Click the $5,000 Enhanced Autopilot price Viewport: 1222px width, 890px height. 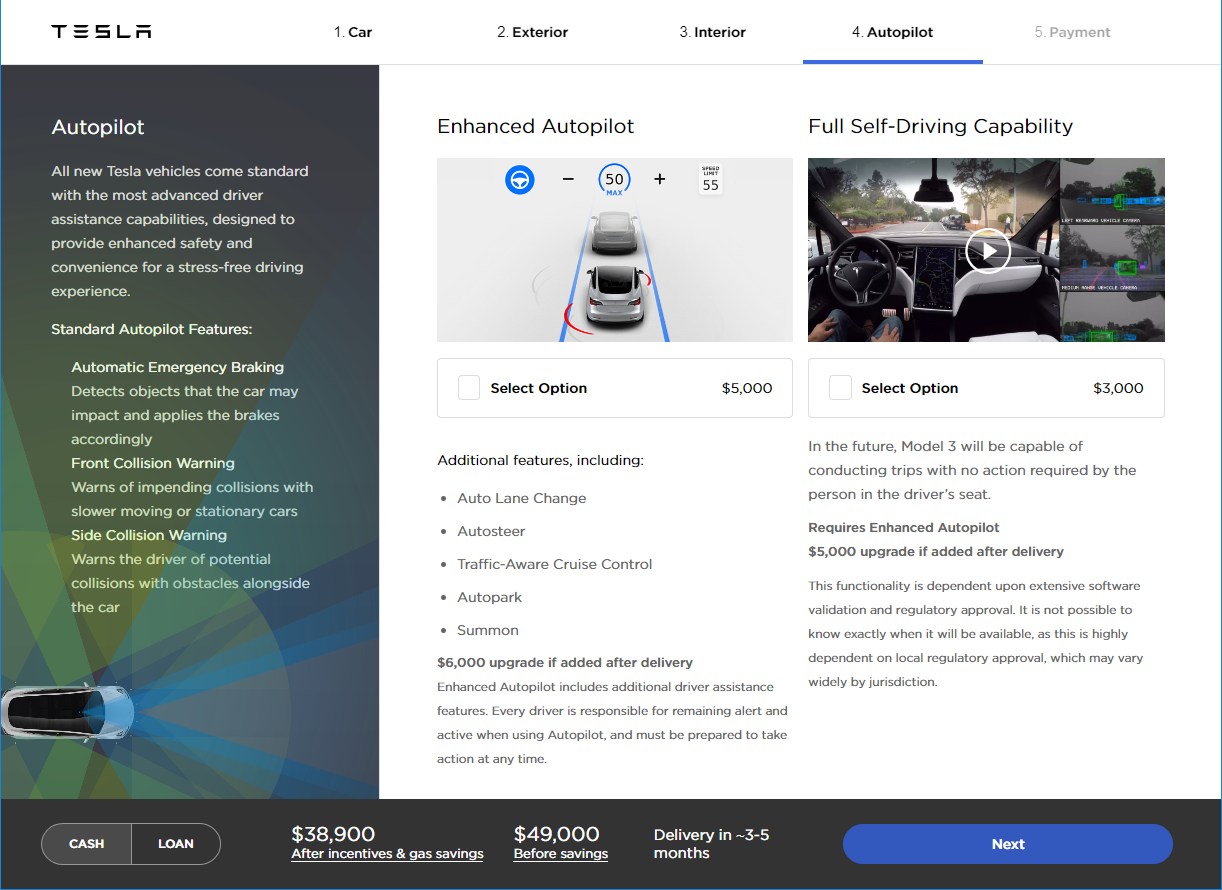pyautogui.click(x=747, y=388)
